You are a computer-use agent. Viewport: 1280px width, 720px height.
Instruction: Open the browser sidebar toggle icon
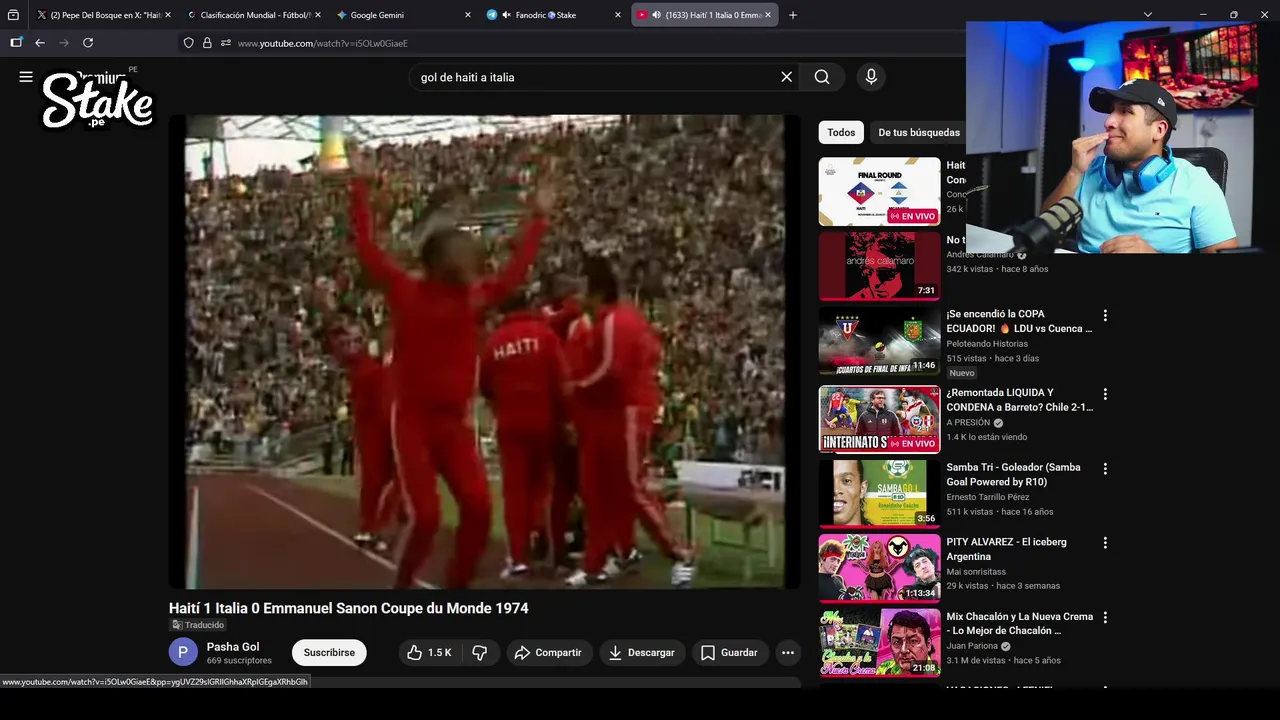tap(16, 43)
